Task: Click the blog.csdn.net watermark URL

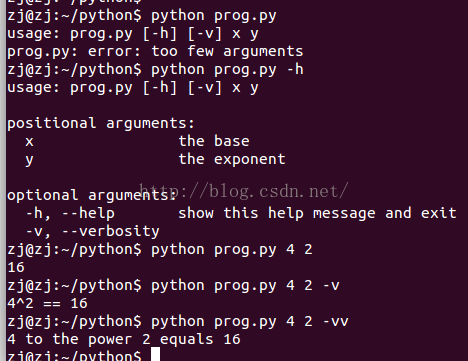Action: 243,191
